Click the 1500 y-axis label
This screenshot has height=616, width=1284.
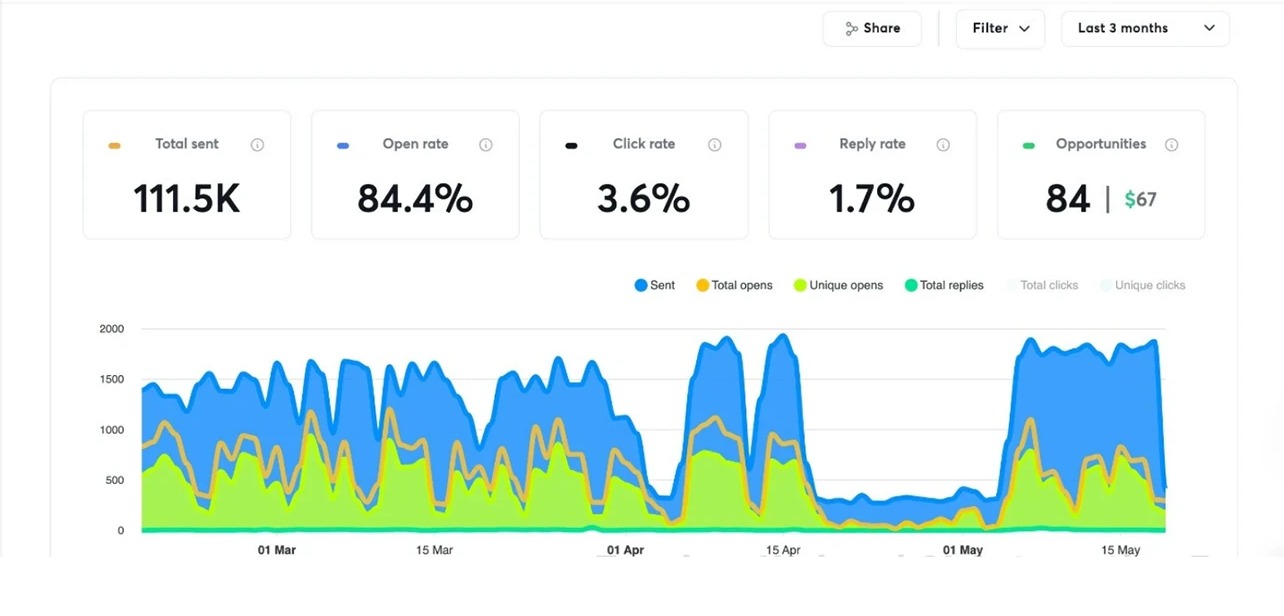[112, 380]
